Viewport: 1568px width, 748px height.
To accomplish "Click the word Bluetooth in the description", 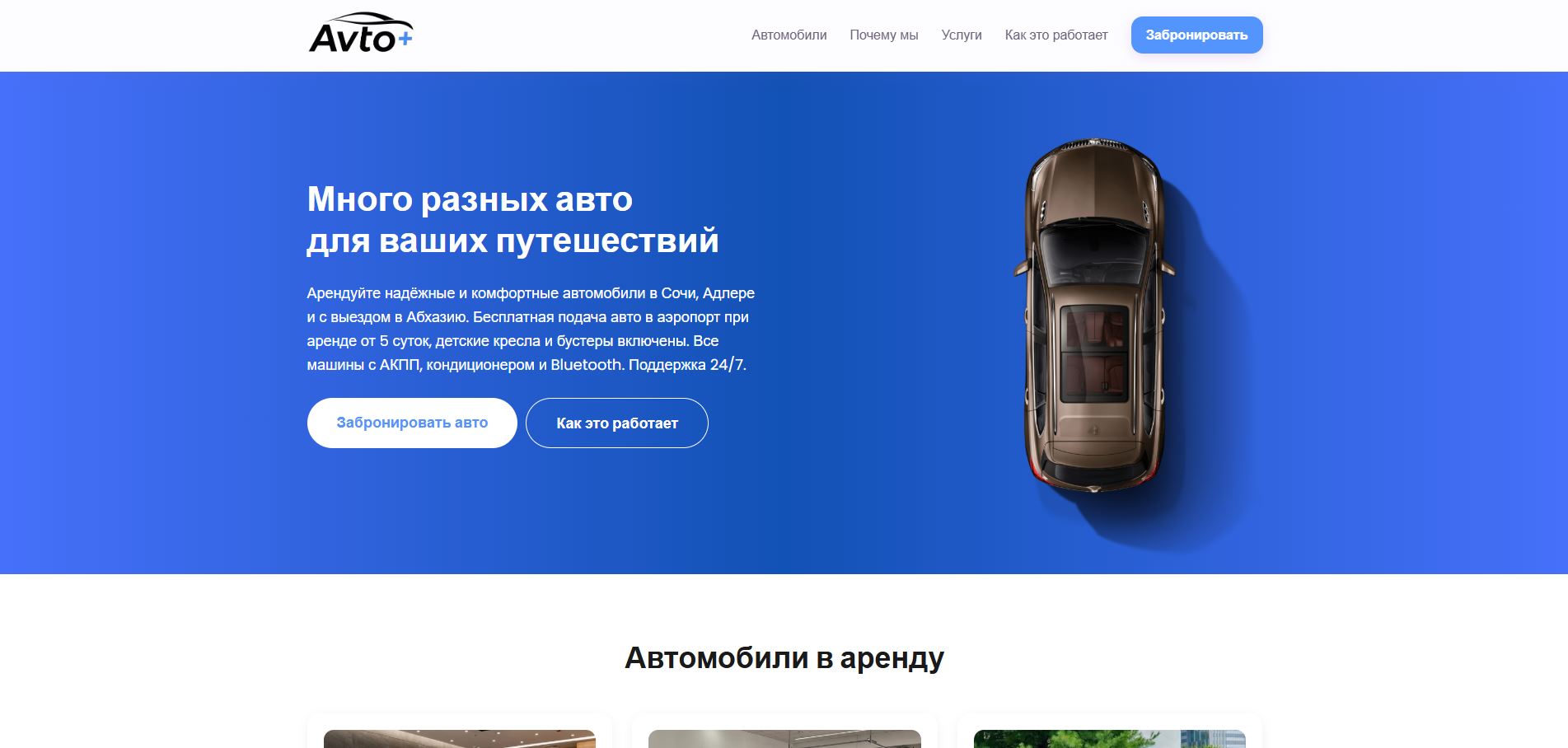I will click(x=586, y=364).
